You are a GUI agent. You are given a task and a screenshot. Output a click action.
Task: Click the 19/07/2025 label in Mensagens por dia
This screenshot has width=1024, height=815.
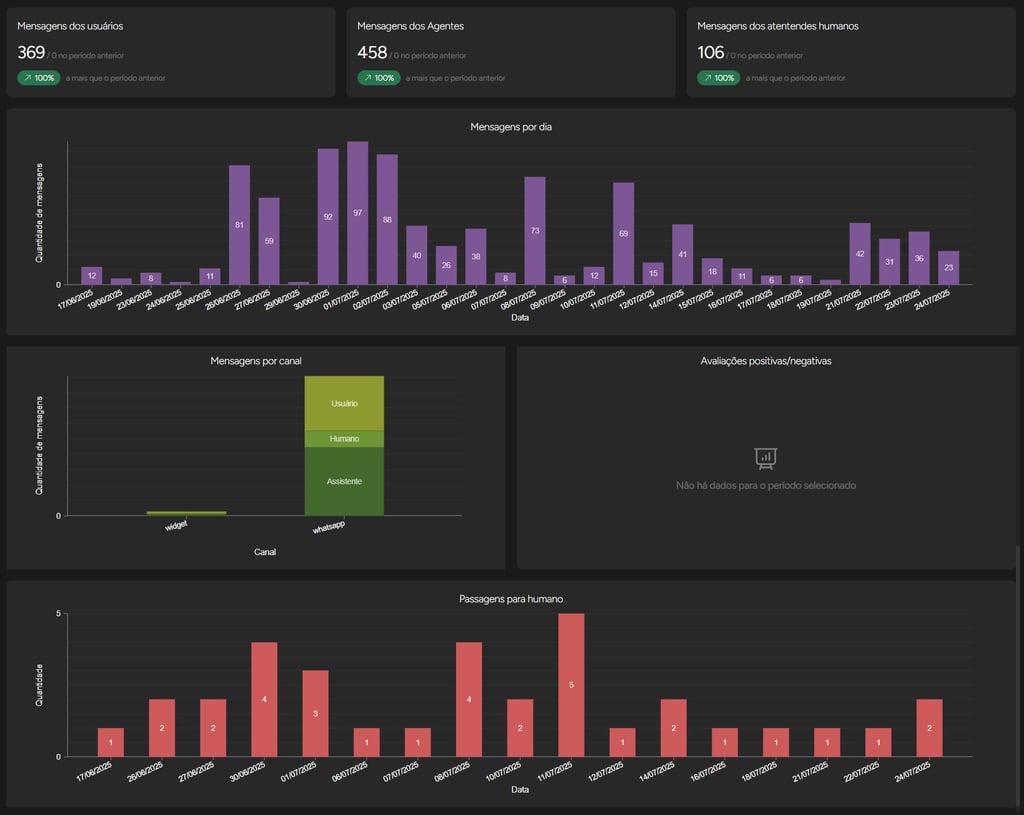pos(814,298)
